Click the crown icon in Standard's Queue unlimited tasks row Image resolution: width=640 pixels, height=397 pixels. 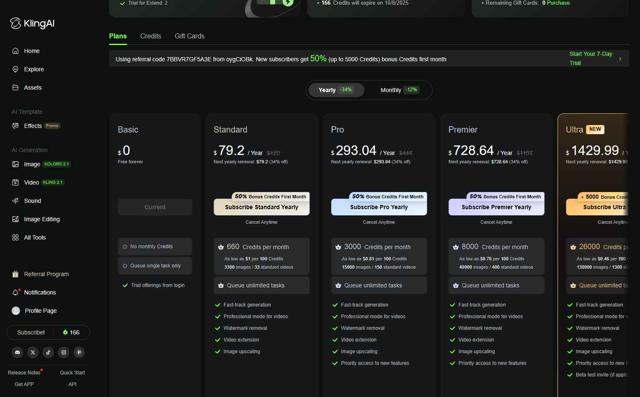[x=221, y=286]
